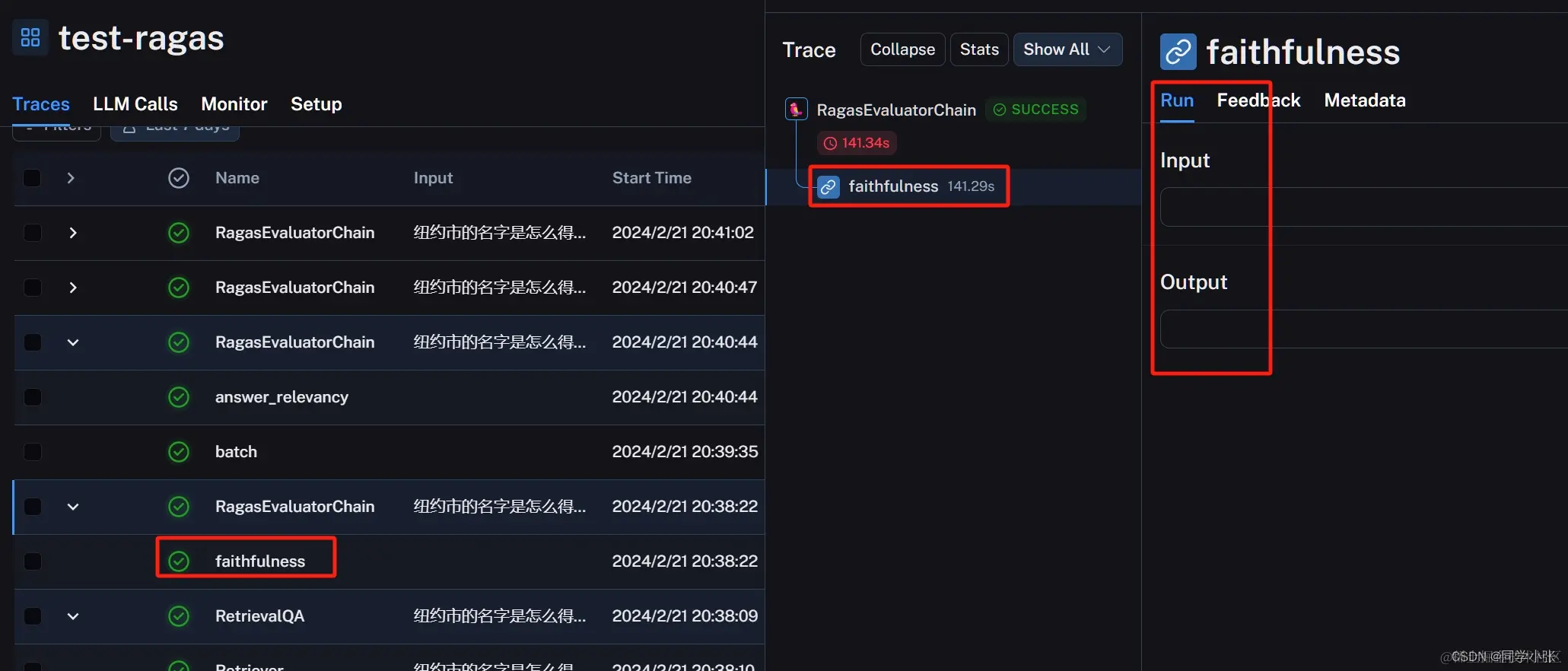The height and width of the screenshot is (671, 1568).
Task: Collapse the 20:40:44 RagasEvaluatorChain row
Action: click(73, 342)
